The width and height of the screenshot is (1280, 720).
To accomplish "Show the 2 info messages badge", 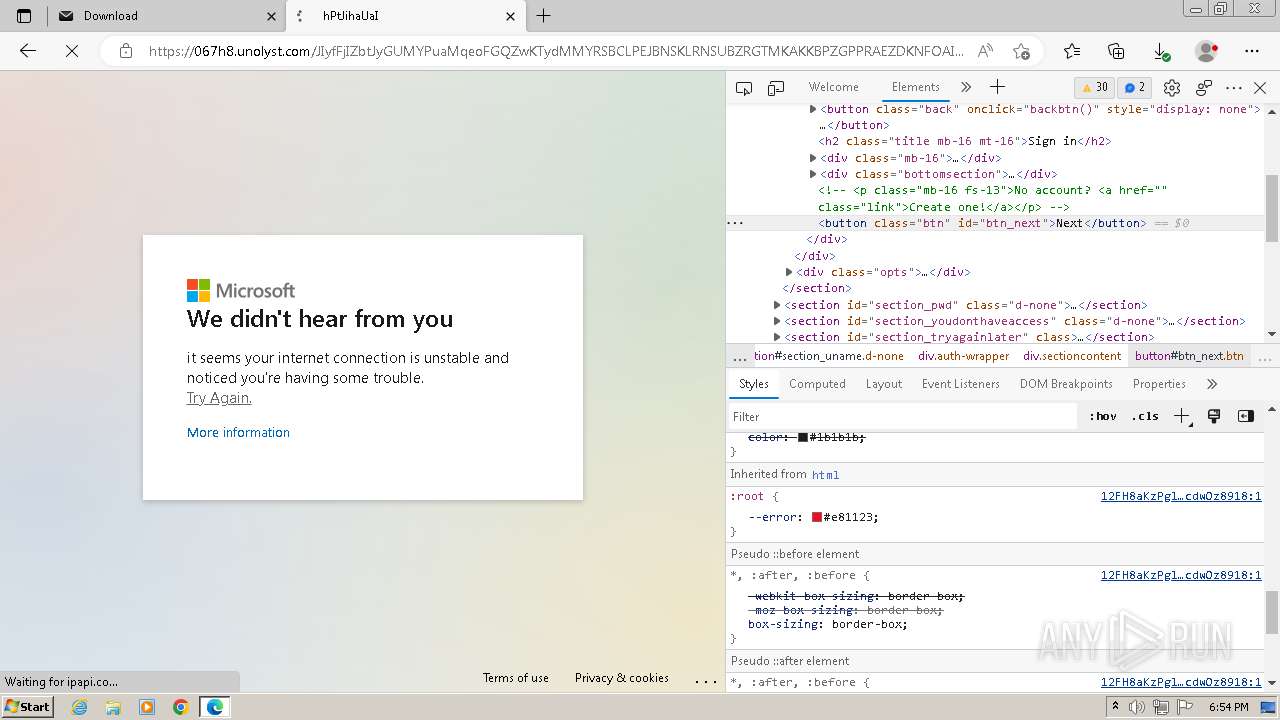I will tap(1133, 87).
